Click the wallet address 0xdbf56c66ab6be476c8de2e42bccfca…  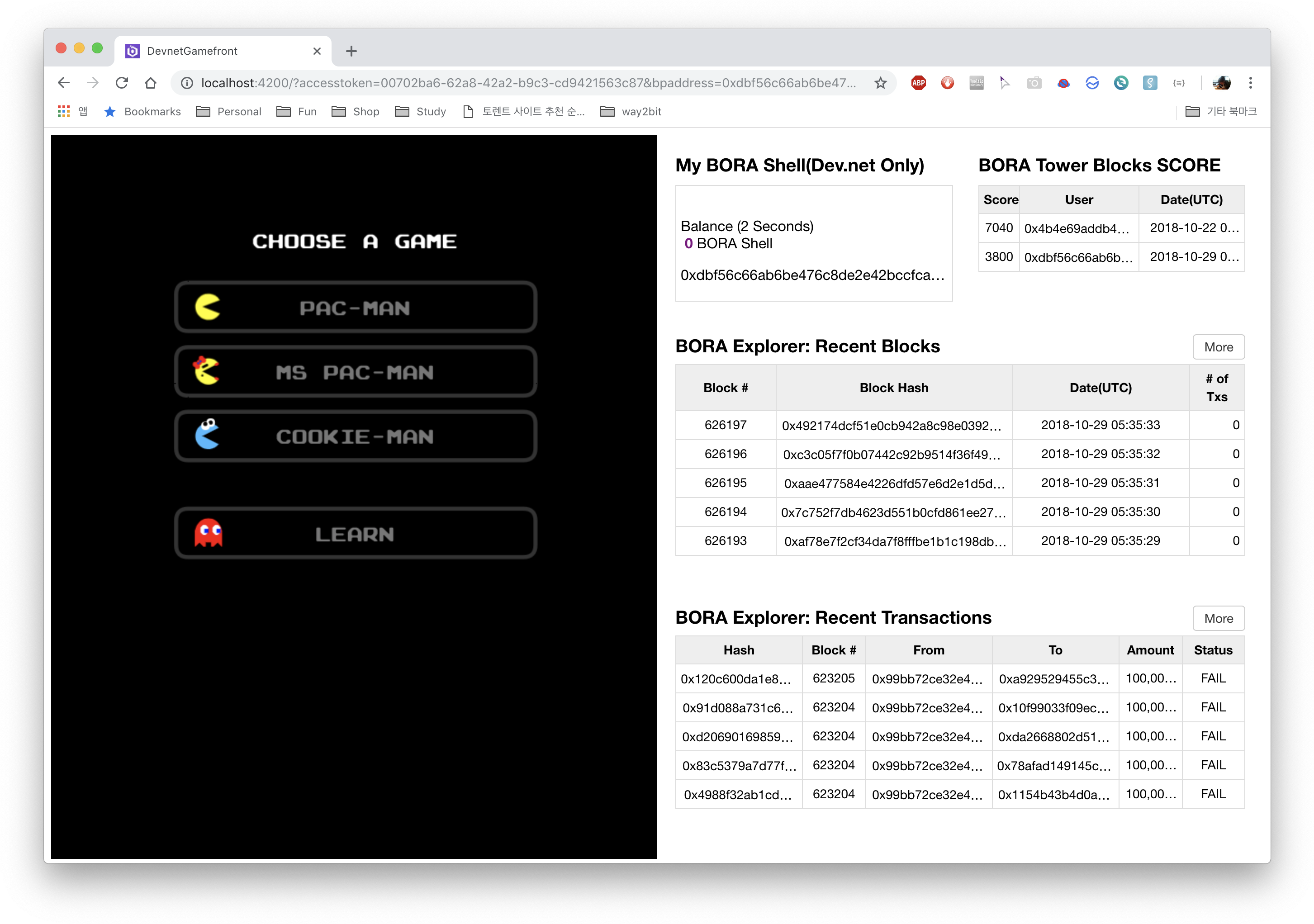(812, 275)
